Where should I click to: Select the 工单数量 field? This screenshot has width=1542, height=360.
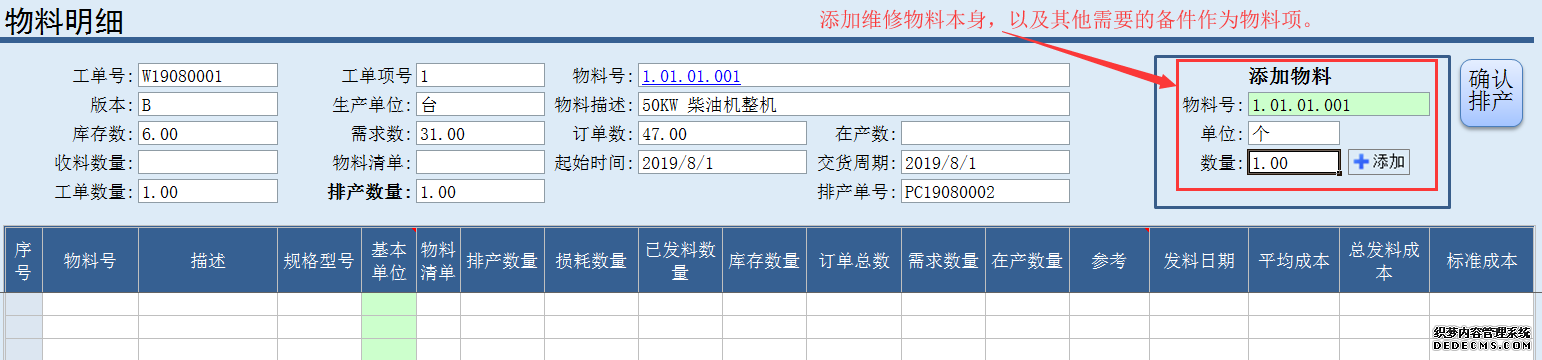(208, 191)
